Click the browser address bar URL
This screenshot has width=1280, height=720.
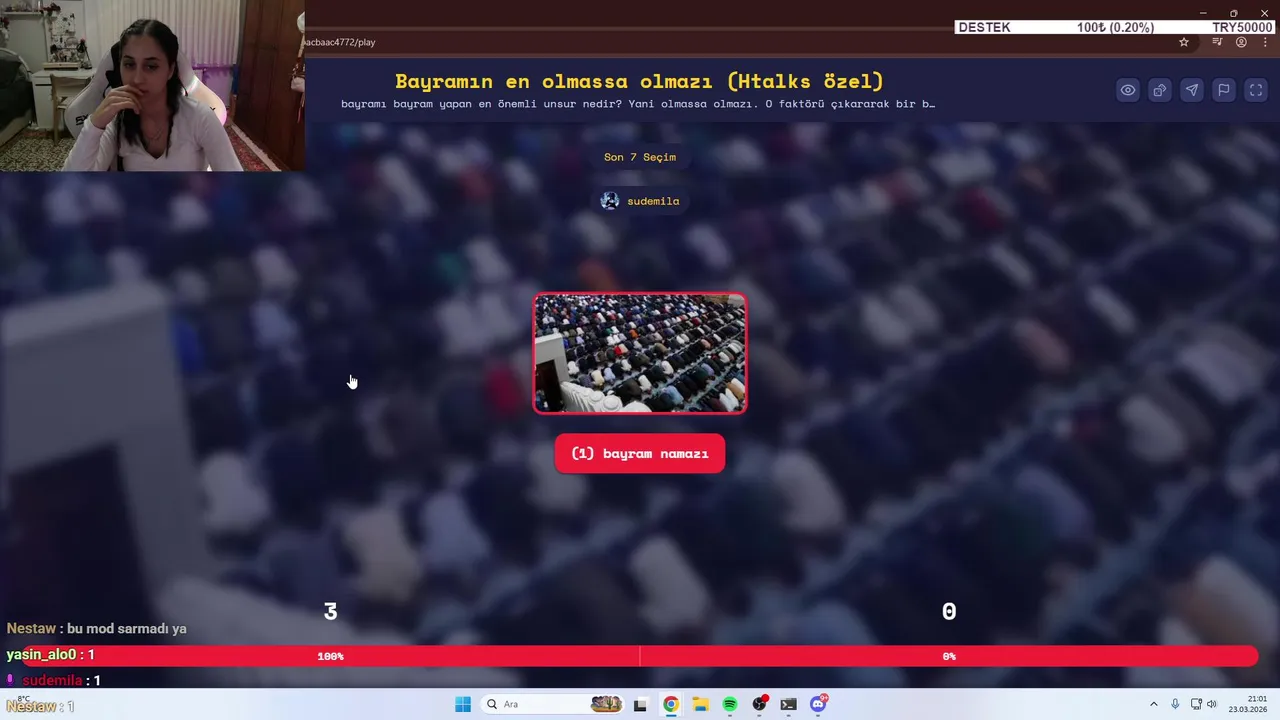point(338,42)
